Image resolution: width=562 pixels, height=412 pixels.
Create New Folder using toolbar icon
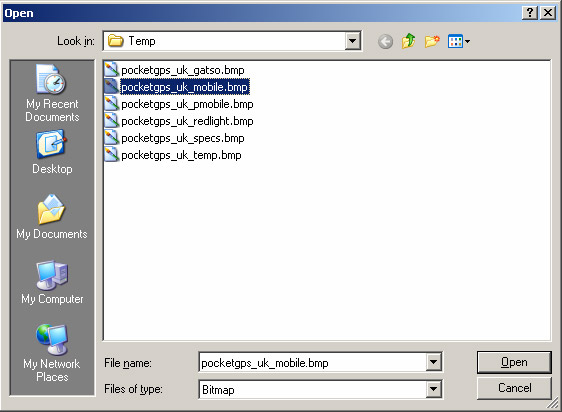[x=432, y=41]
